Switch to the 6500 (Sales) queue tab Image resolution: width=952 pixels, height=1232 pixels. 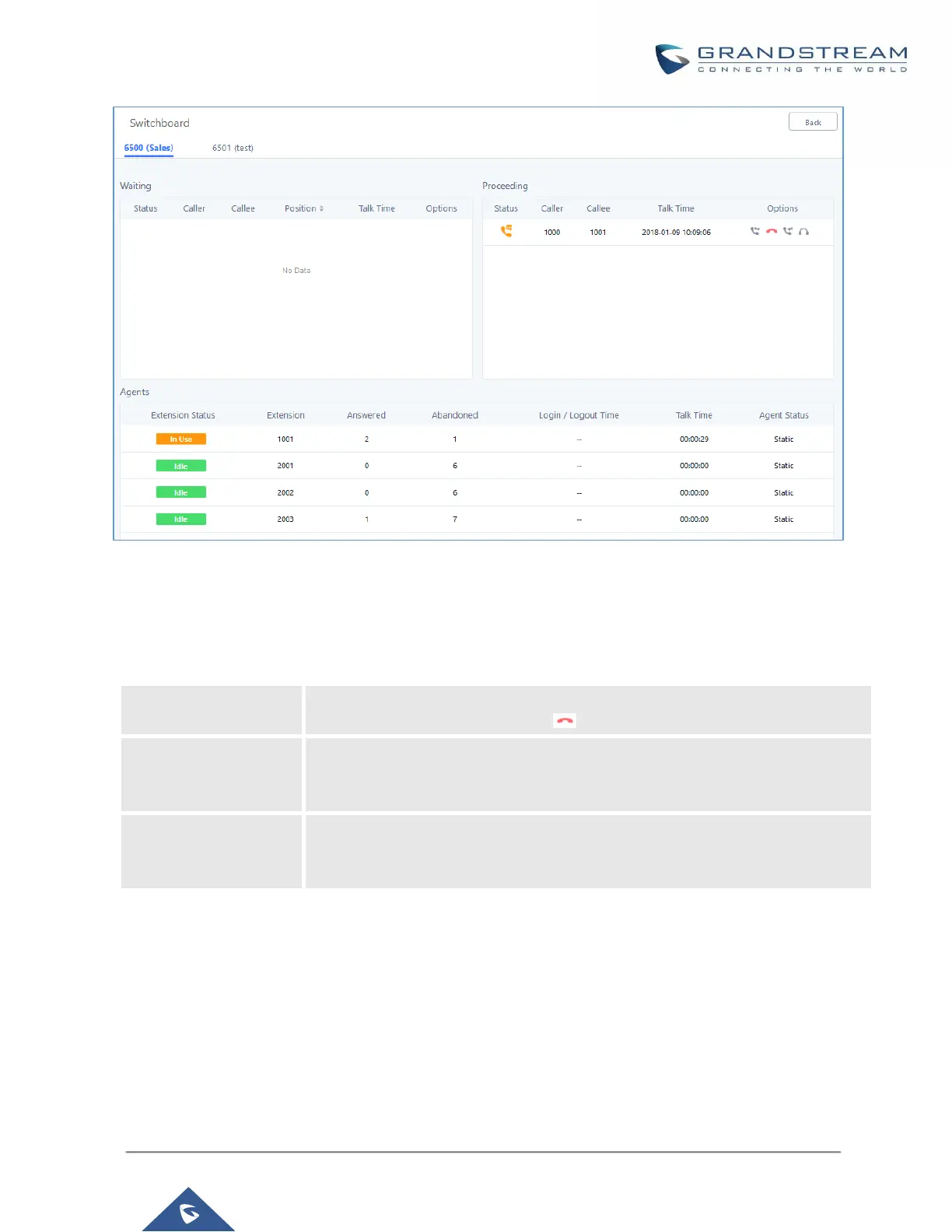pos(149,148)
